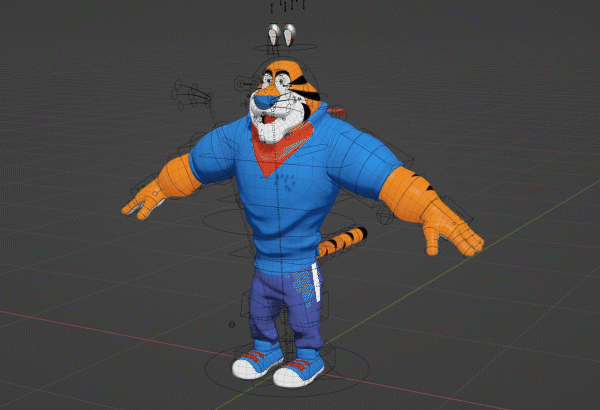Select the round eye-target control left of head
Viewport: 600px width, 410px height.
coord(241,84)
